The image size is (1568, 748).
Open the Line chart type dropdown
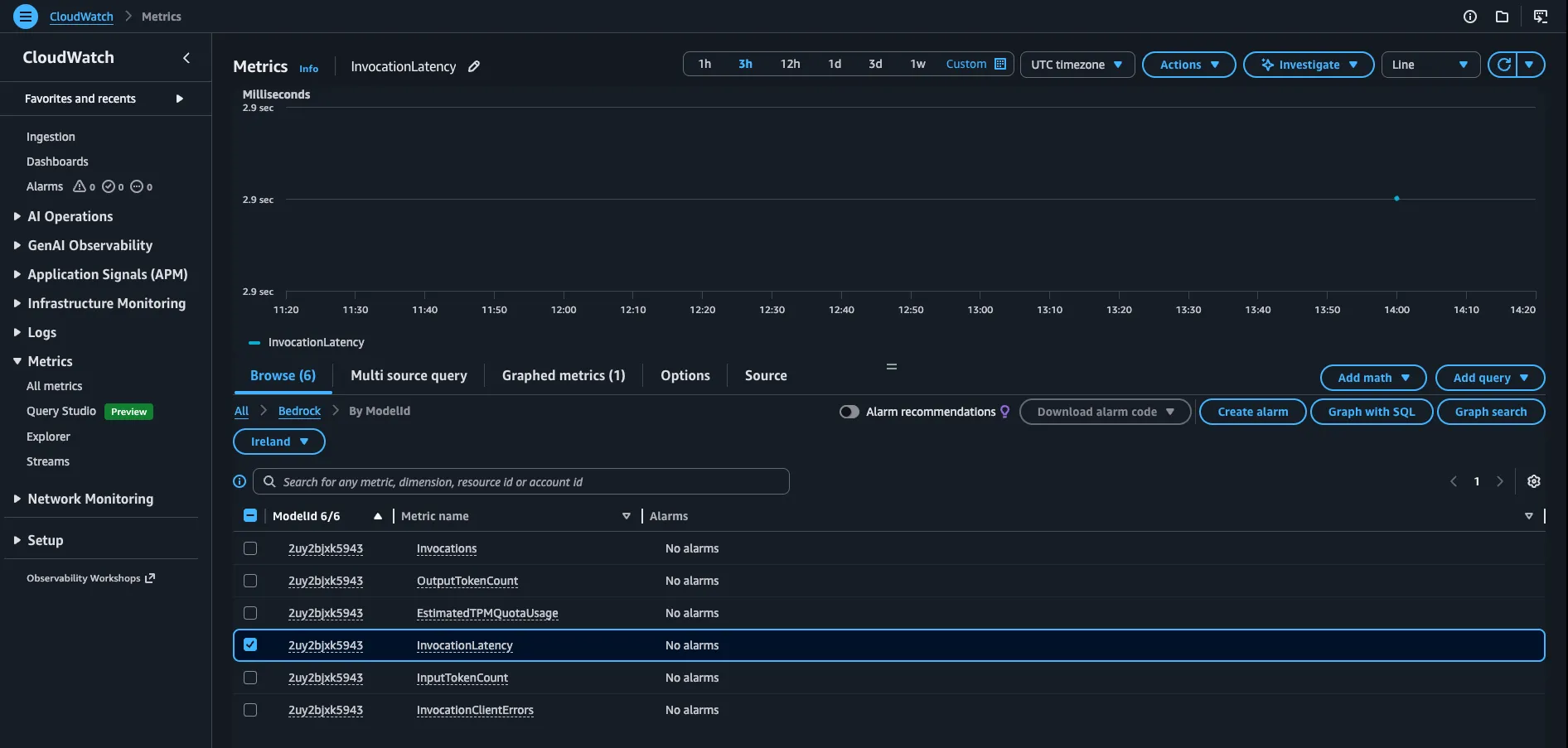coord(1430,65)
